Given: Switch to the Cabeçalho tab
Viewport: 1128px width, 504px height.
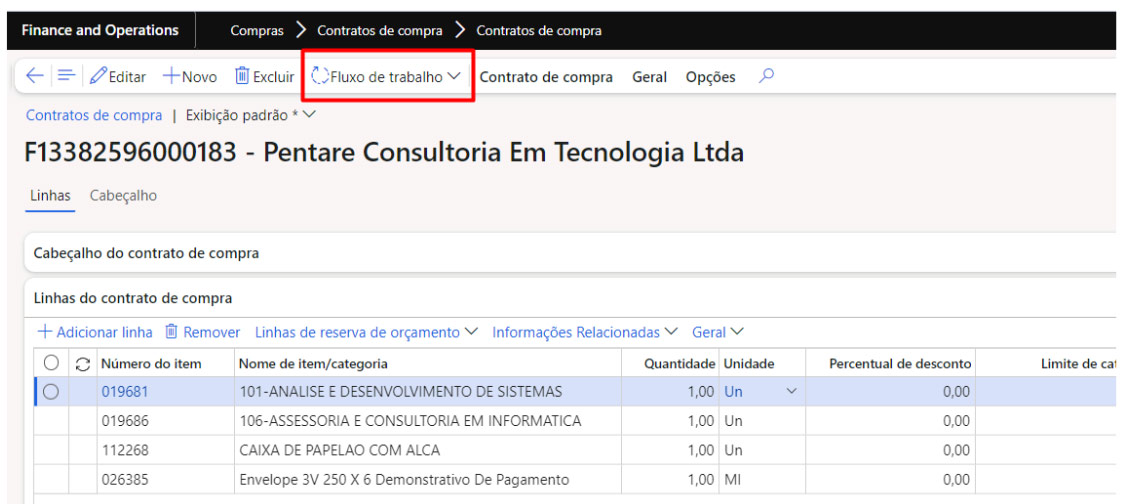Looking at the screenshot, I should pos(123,196).
